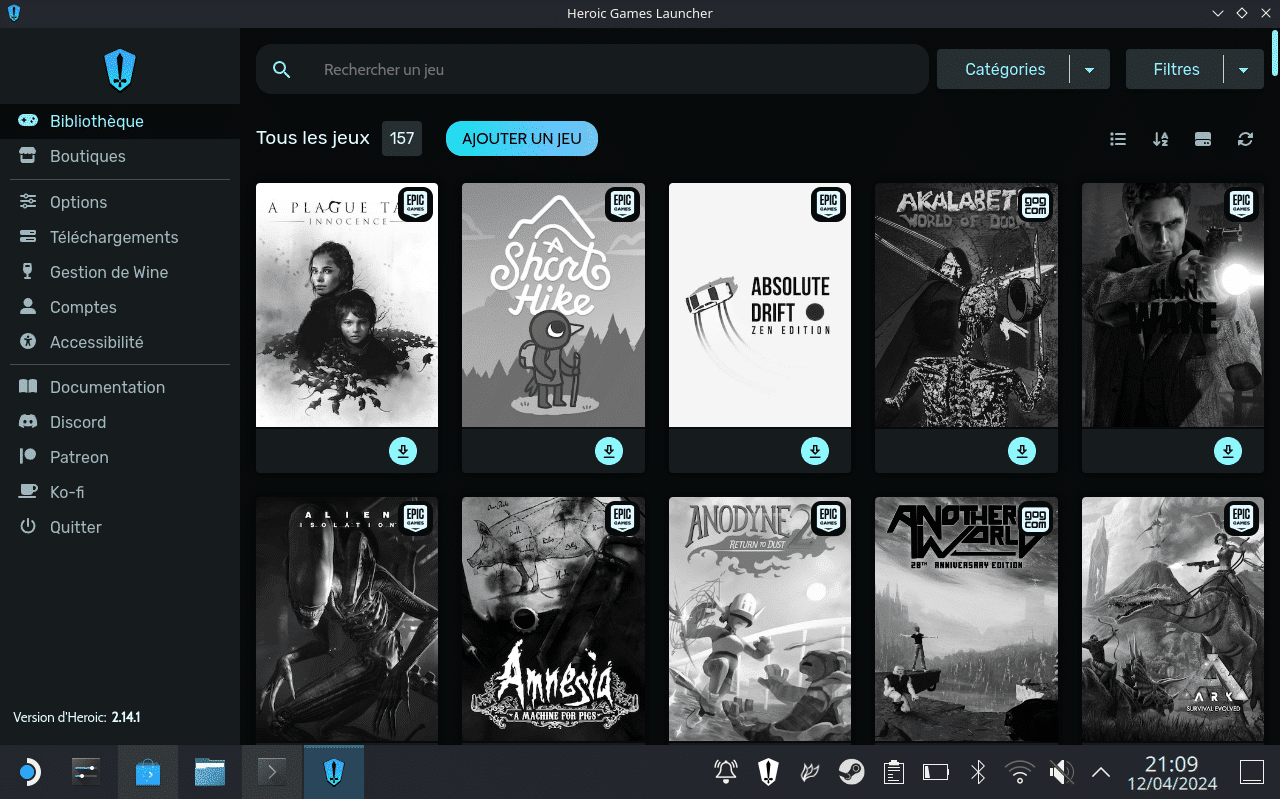Viewport: 1280px width, 799px height.
Task: Open the Documentation link
Action: (x=120, y=387)
